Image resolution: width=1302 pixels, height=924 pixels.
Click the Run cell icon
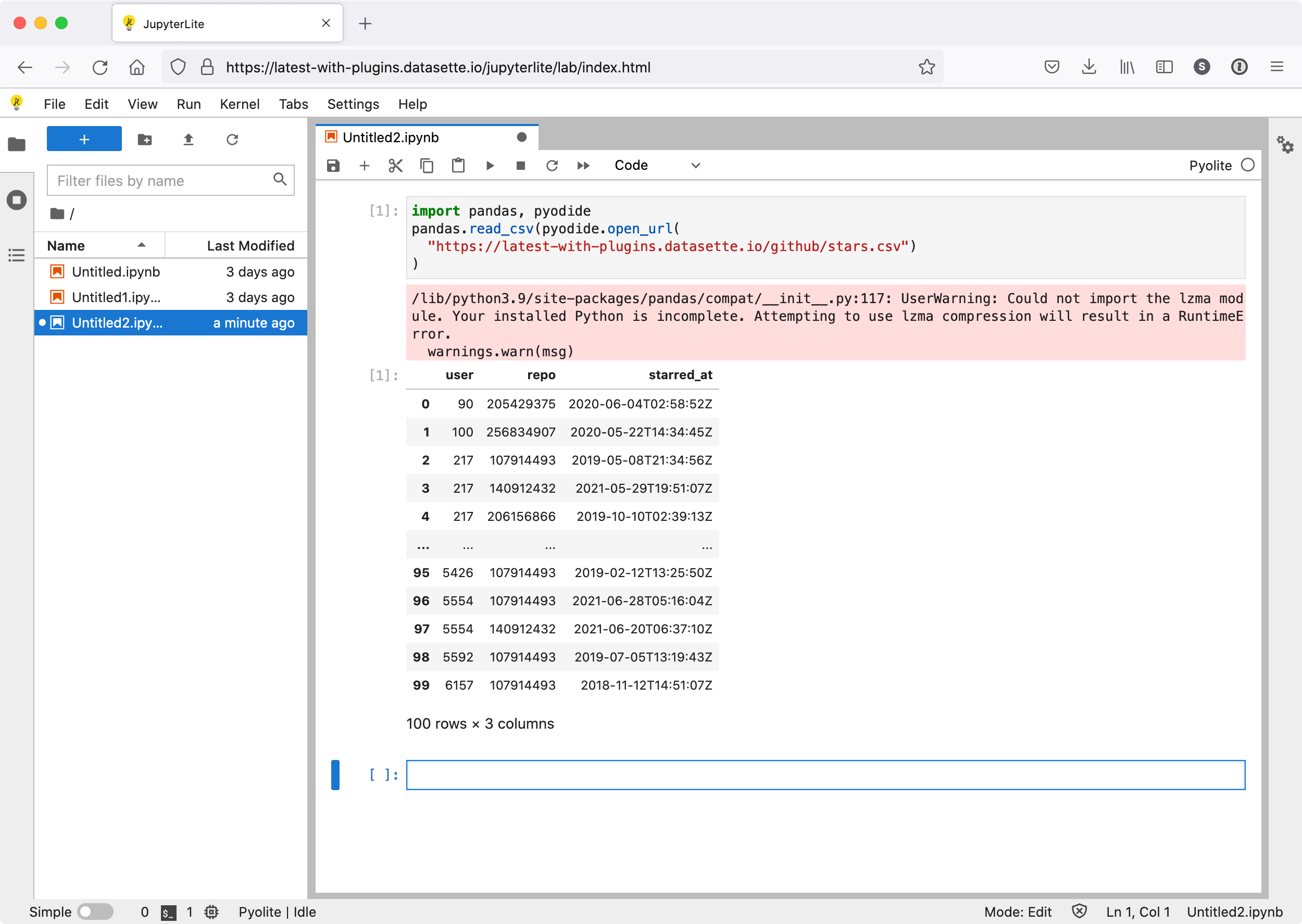(490, 165)
